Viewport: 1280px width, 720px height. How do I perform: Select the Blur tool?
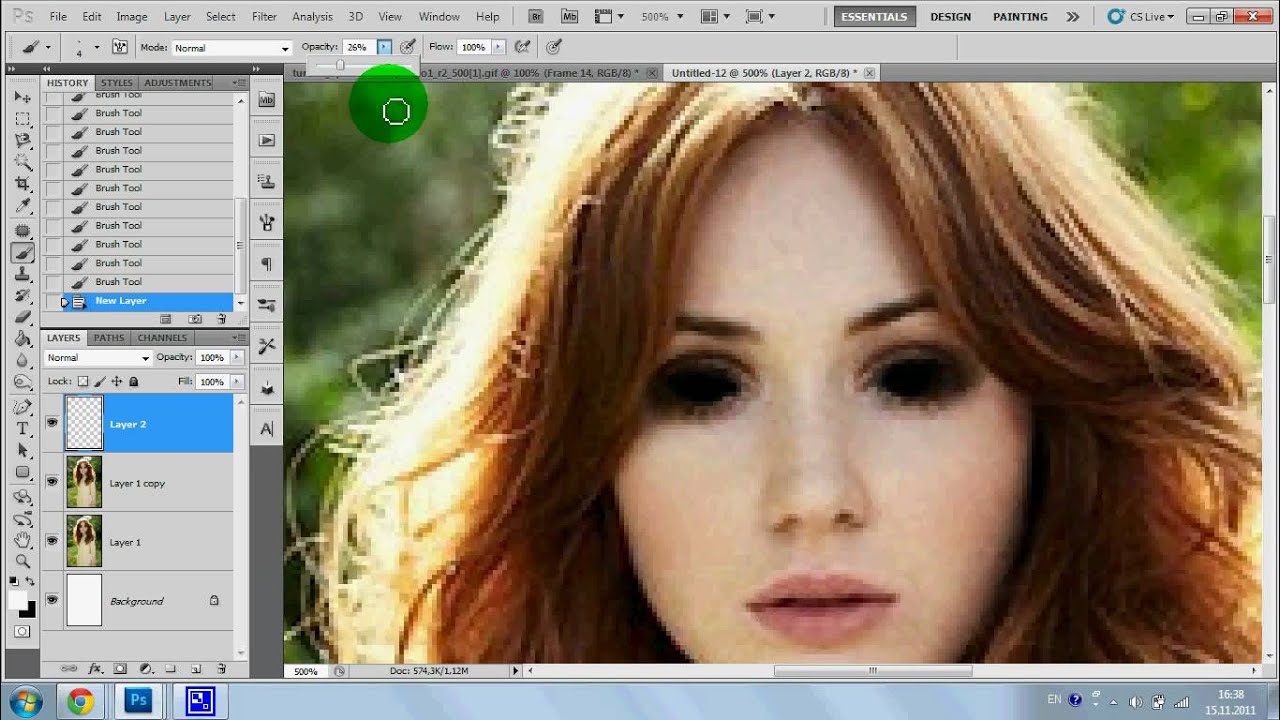(22, 361)
